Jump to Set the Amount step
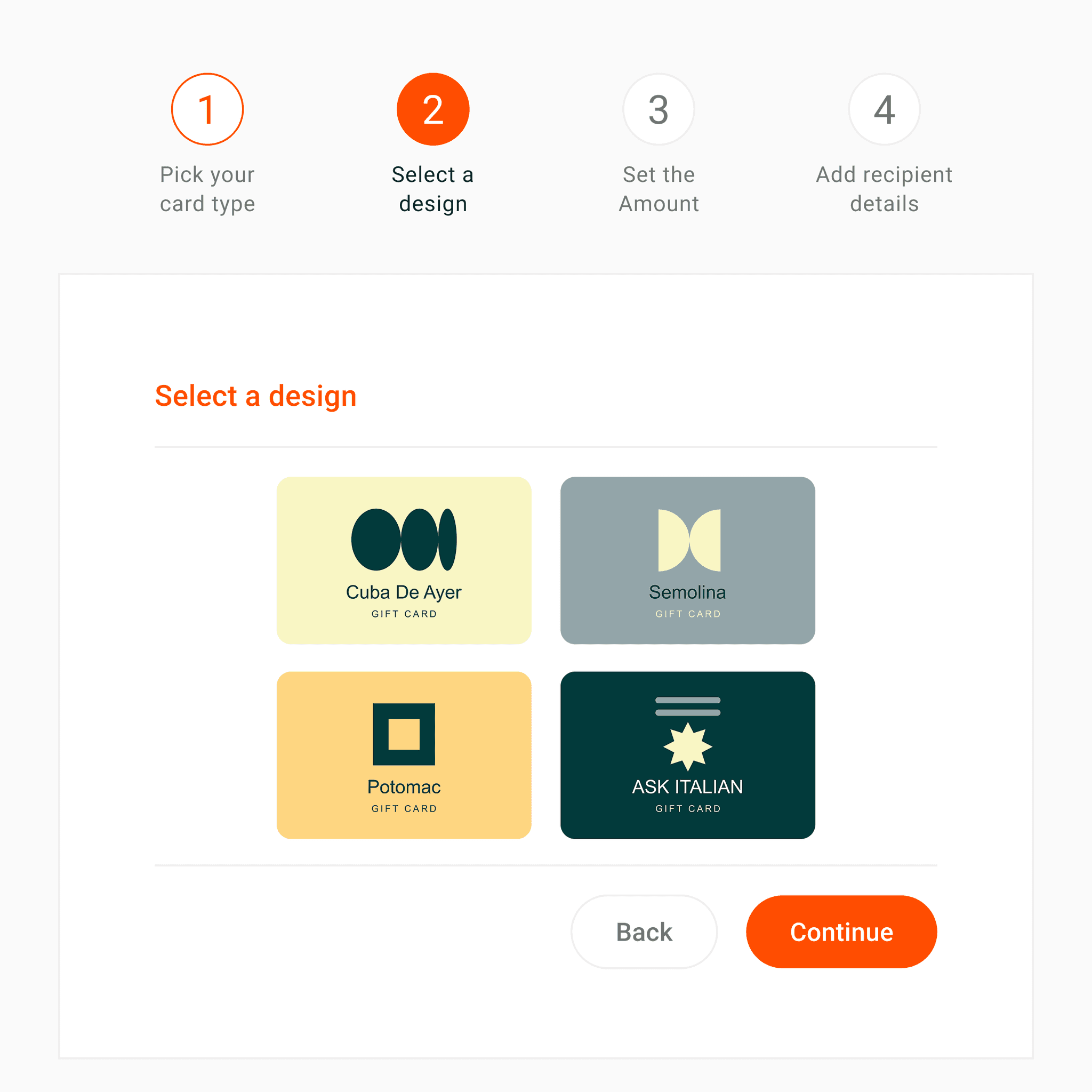The width and height of the screenshot is (1092, 1092). tap(659, 189)
